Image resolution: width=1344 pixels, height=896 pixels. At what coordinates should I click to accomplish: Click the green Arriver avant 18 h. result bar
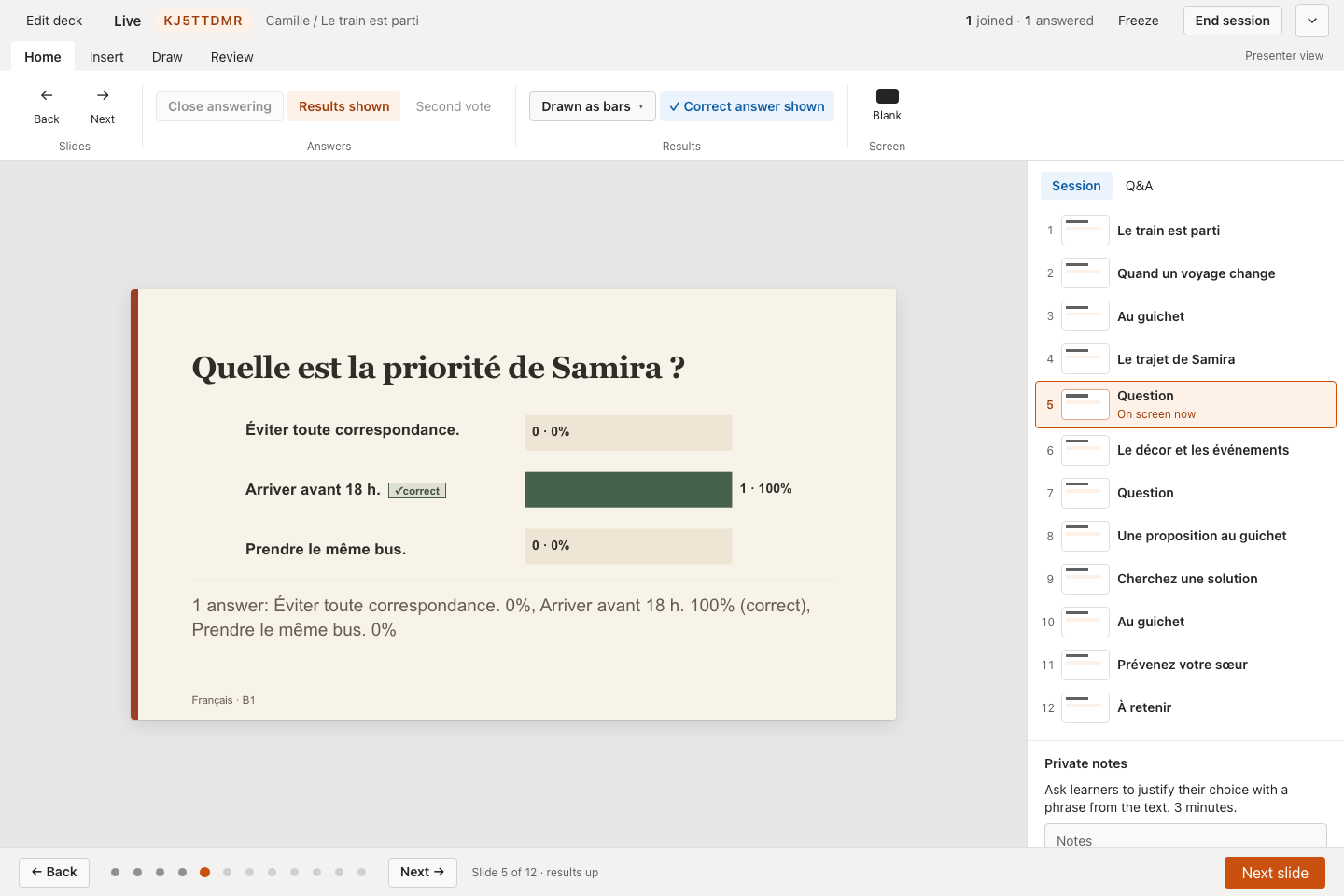[x=628, y=490]
